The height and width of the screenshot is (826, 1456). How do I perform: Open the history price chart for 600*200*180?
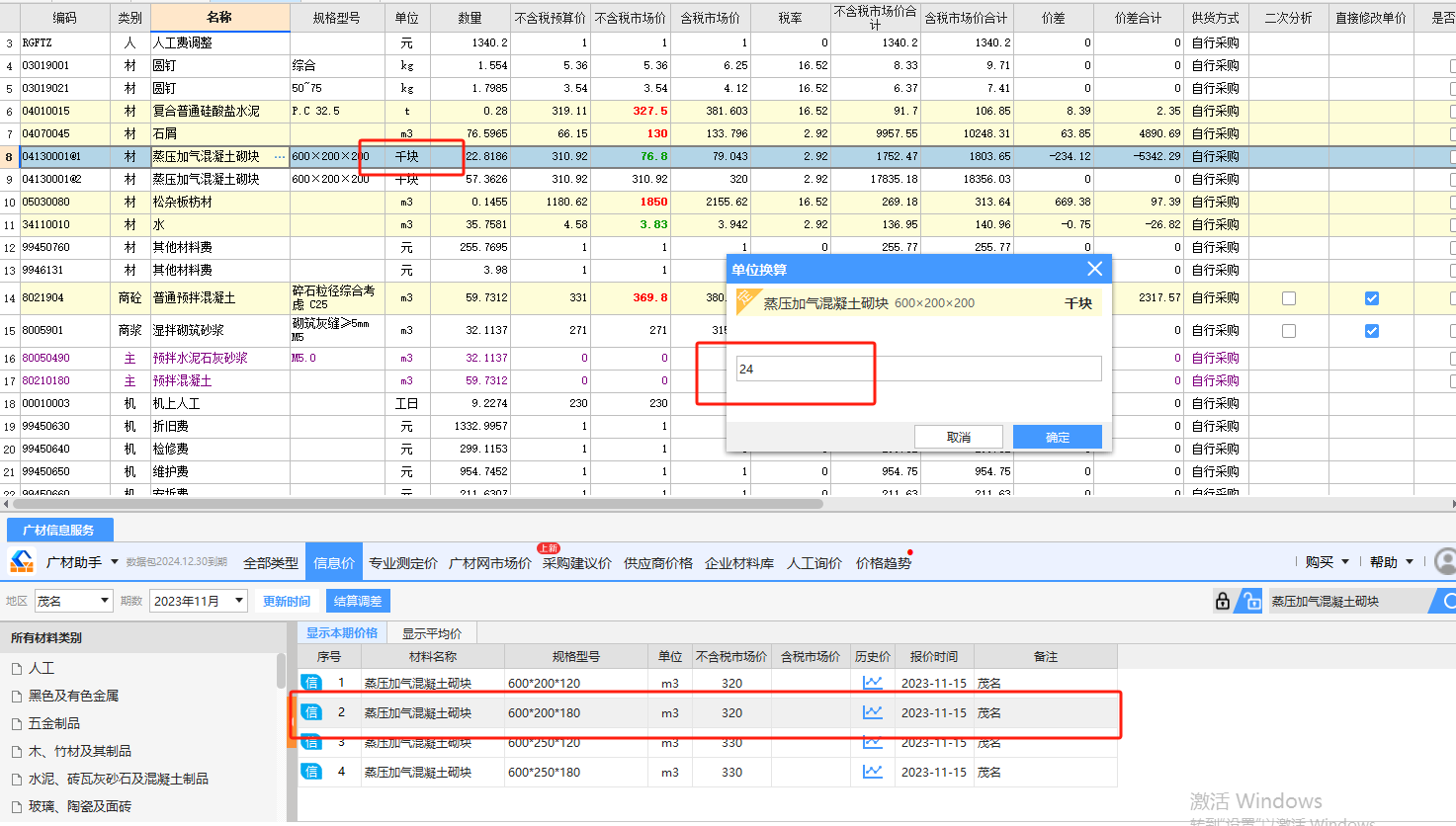pos(873,712)
